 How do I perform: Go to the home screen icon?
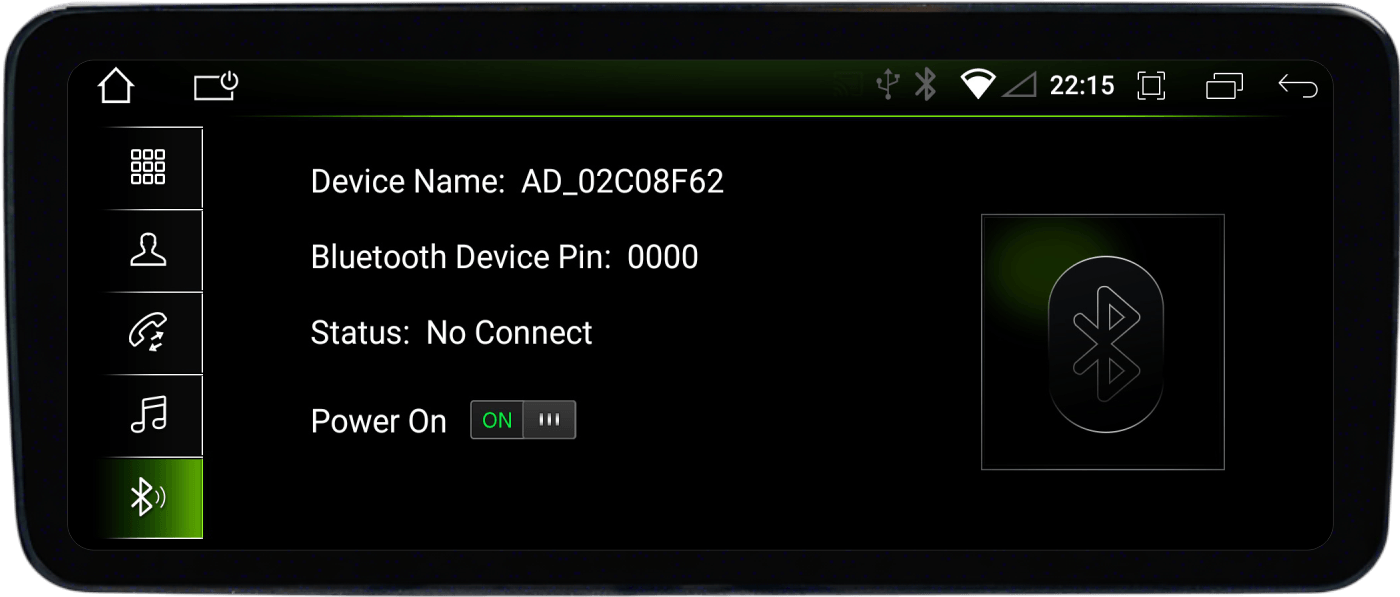click(x=116, y=86)
